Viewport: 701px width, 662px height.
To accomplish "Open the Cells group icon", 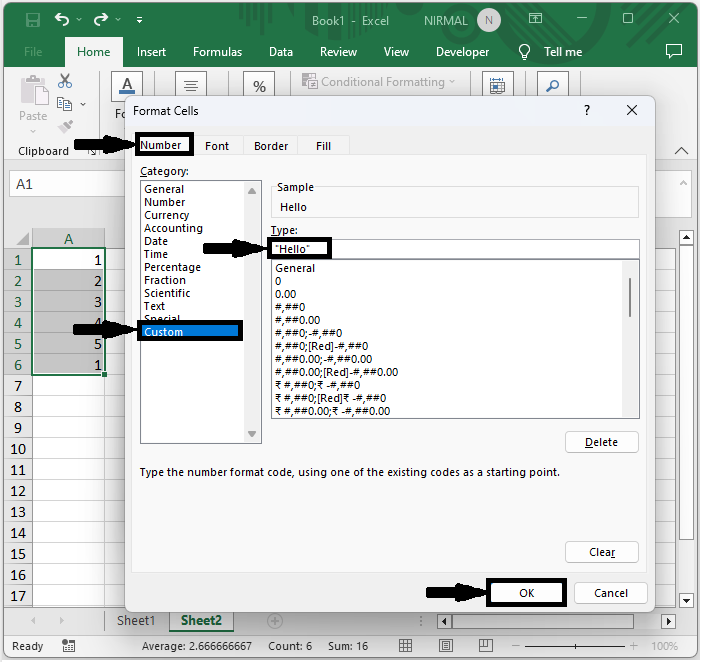I will [498, 84].
